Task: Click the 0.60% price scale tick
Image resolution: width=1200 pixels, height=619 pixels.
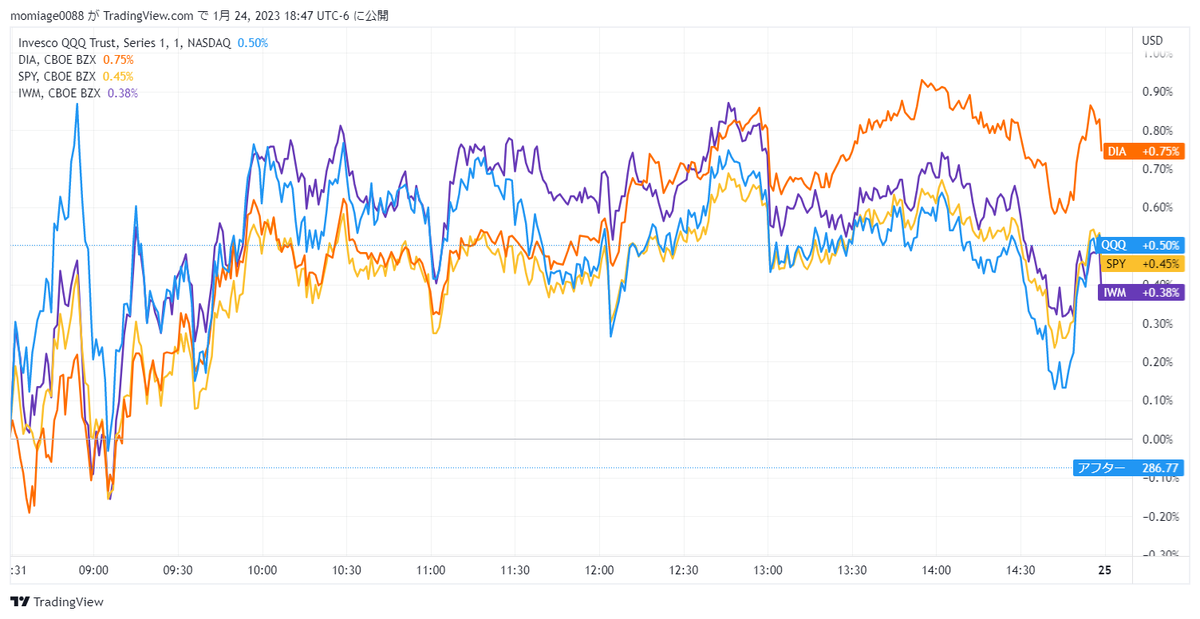Action: [1158, 207]
